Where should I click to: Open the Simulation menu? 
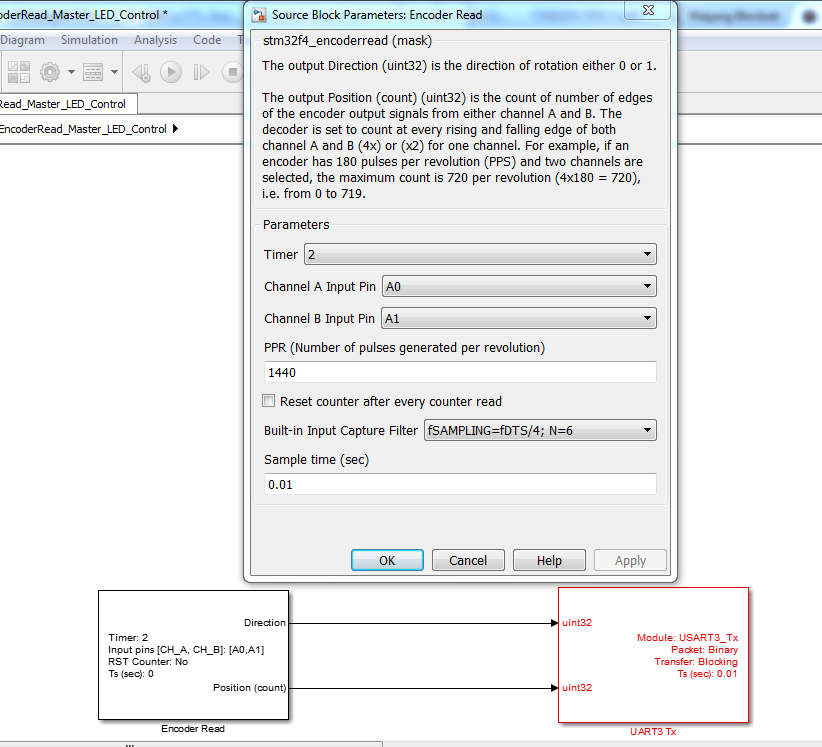pos(89,40)
